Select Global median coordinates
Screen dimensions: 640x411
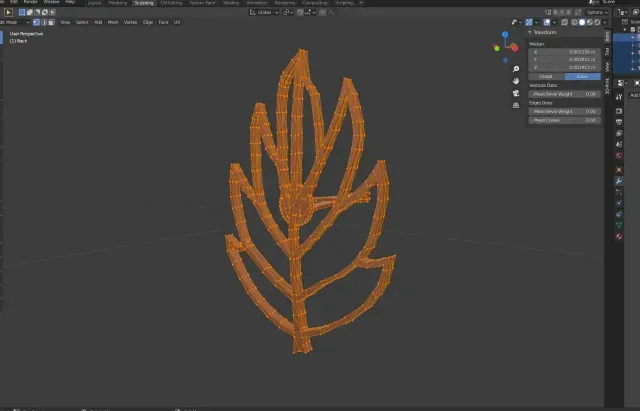point(546,76)
